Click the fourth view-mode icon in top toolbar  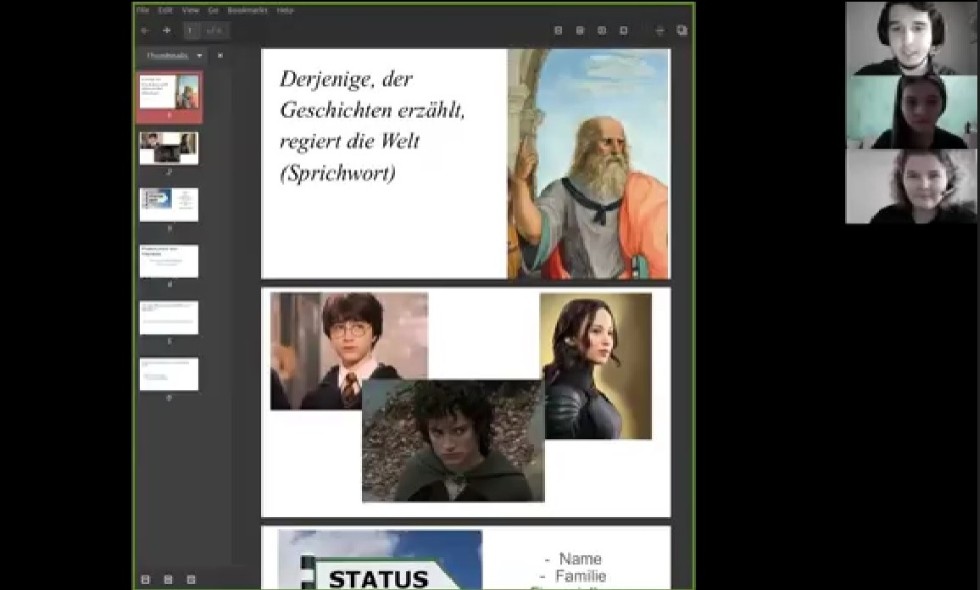point(623,31)
